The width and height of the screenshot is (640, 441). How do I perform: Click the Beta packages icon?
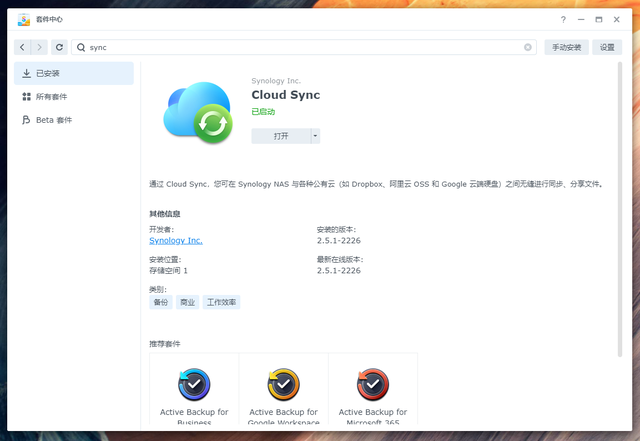tap(27, 120)
